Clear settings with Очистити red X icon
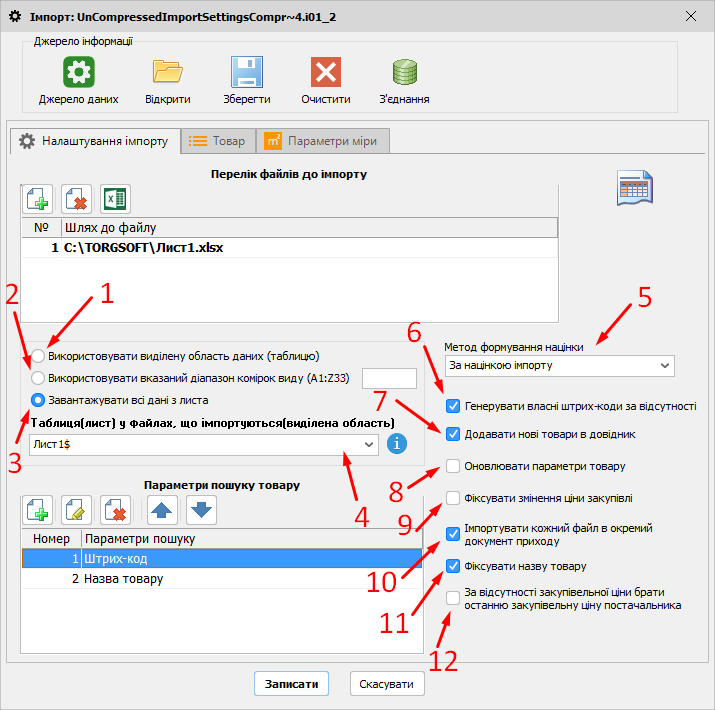The height and width of the screenshot is (710, 715). (x=326, y=72)
